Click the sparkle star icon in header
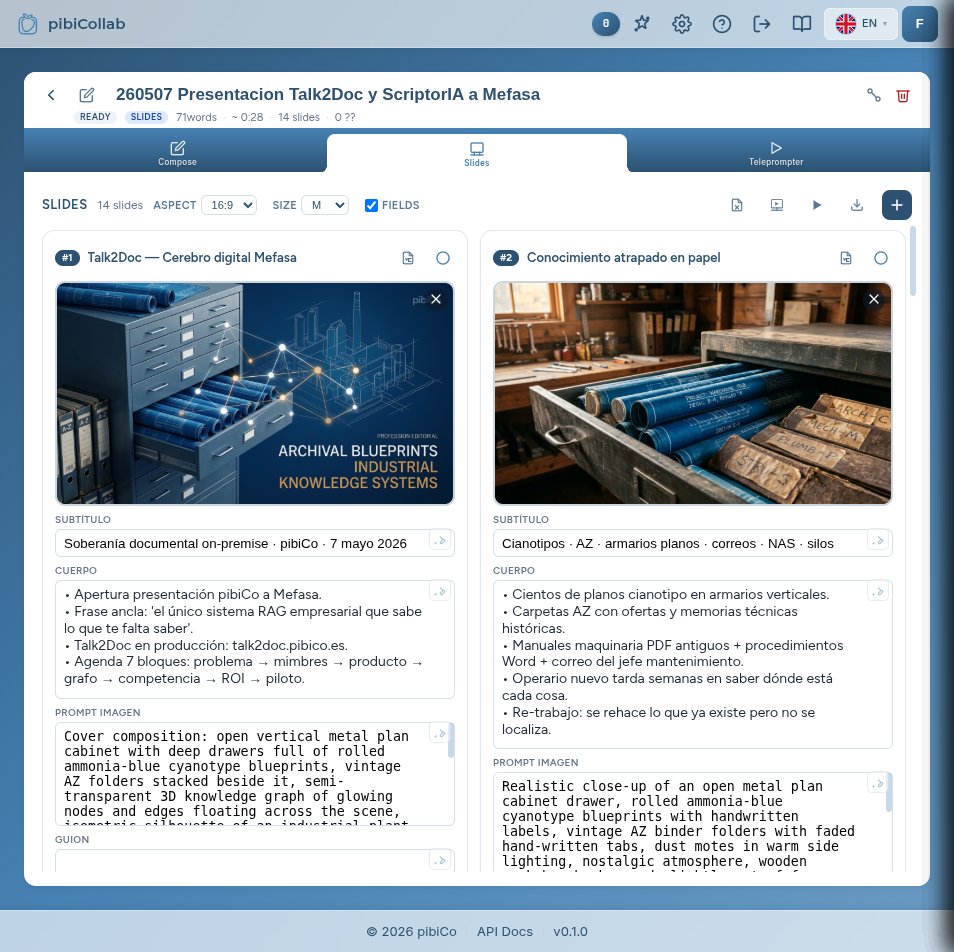Viewport: 954px width, 952px height. (x=642, y=24)
